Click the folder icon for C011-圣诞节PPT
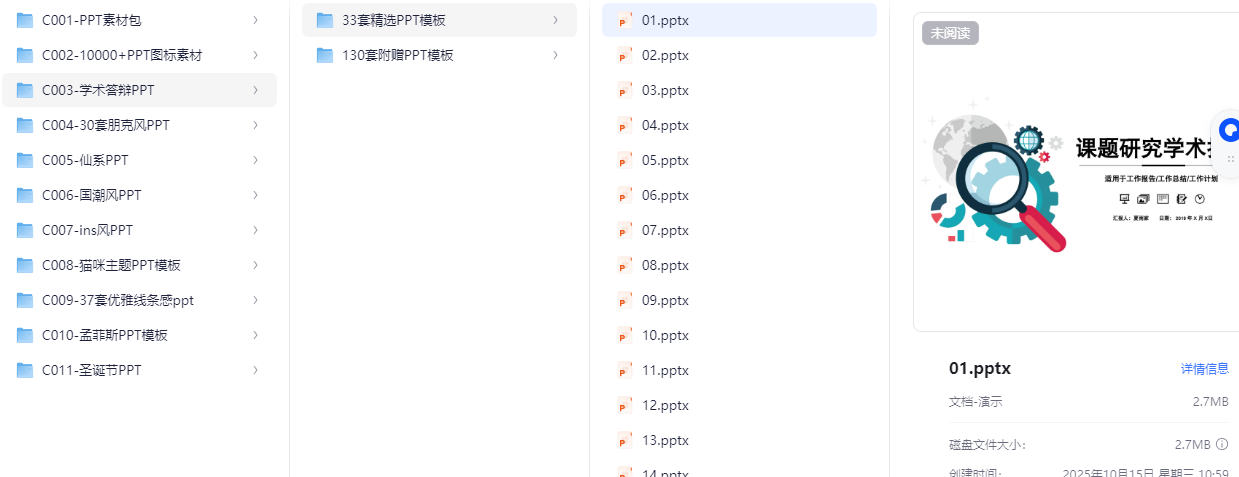The image size is (1239, 477). pyautogui.click(x=25, y=370)
